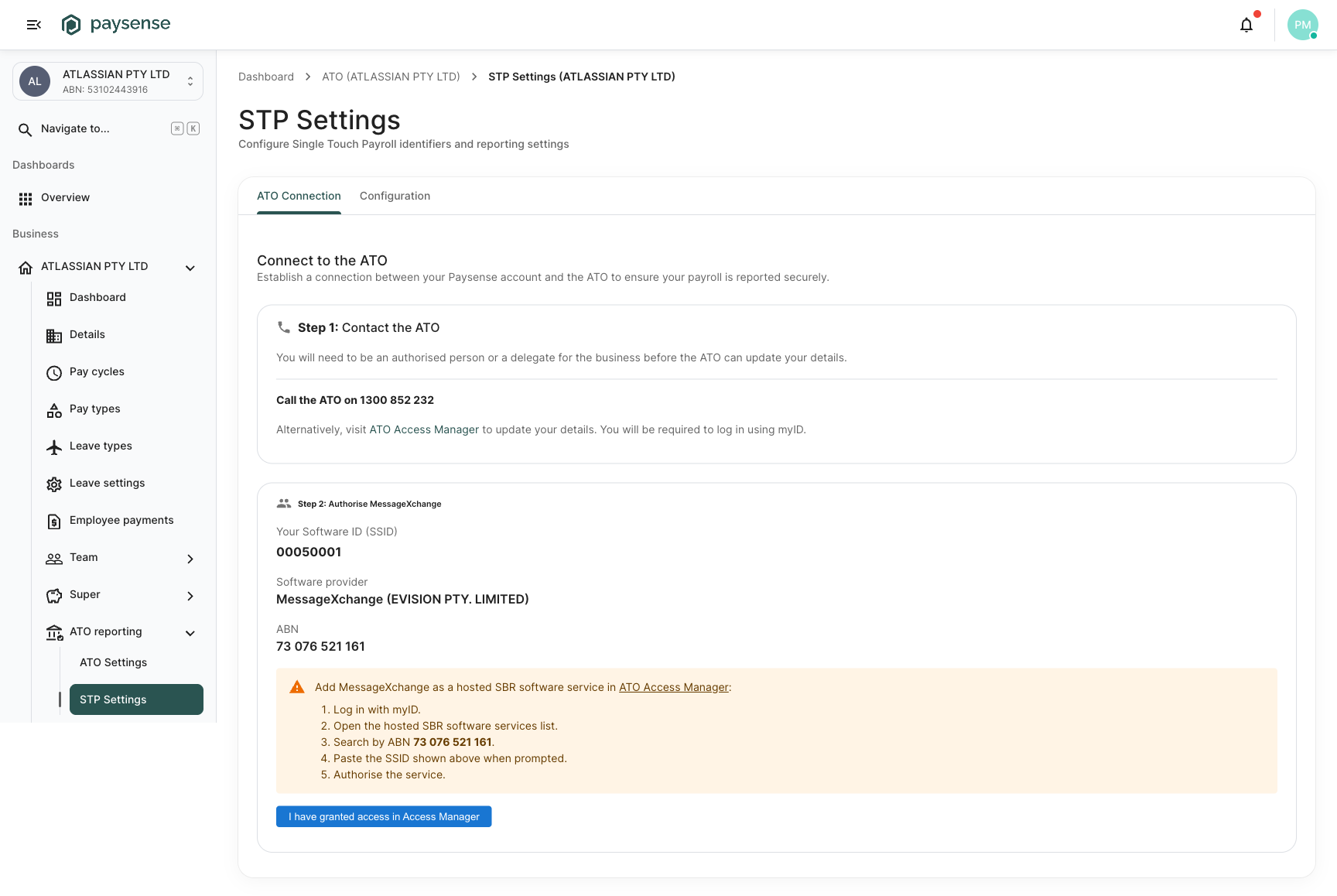Click the Pay types menu label
The height and width of the screenshot is (896, 1337).
click(95, 409)
